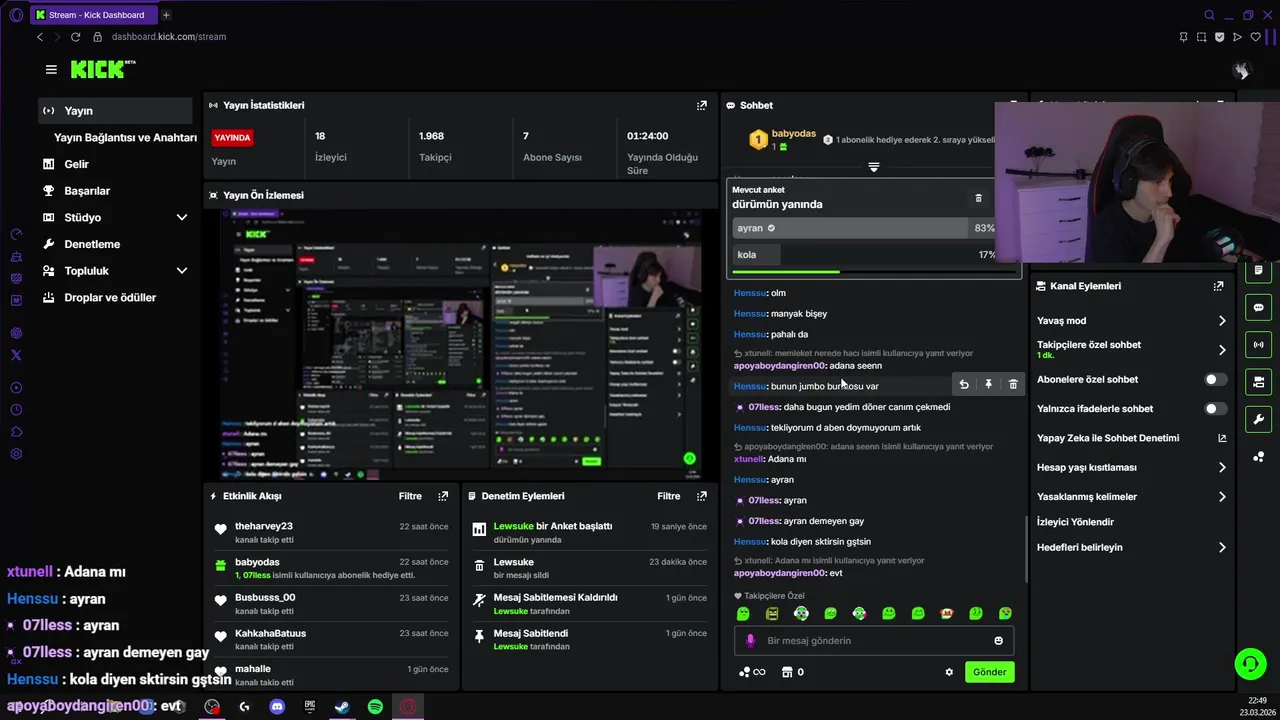1280x720 pixels.
Task: Toggle Abonelere özel sohbet switch
Action: pyautogui.click(x=1215, y=380)
